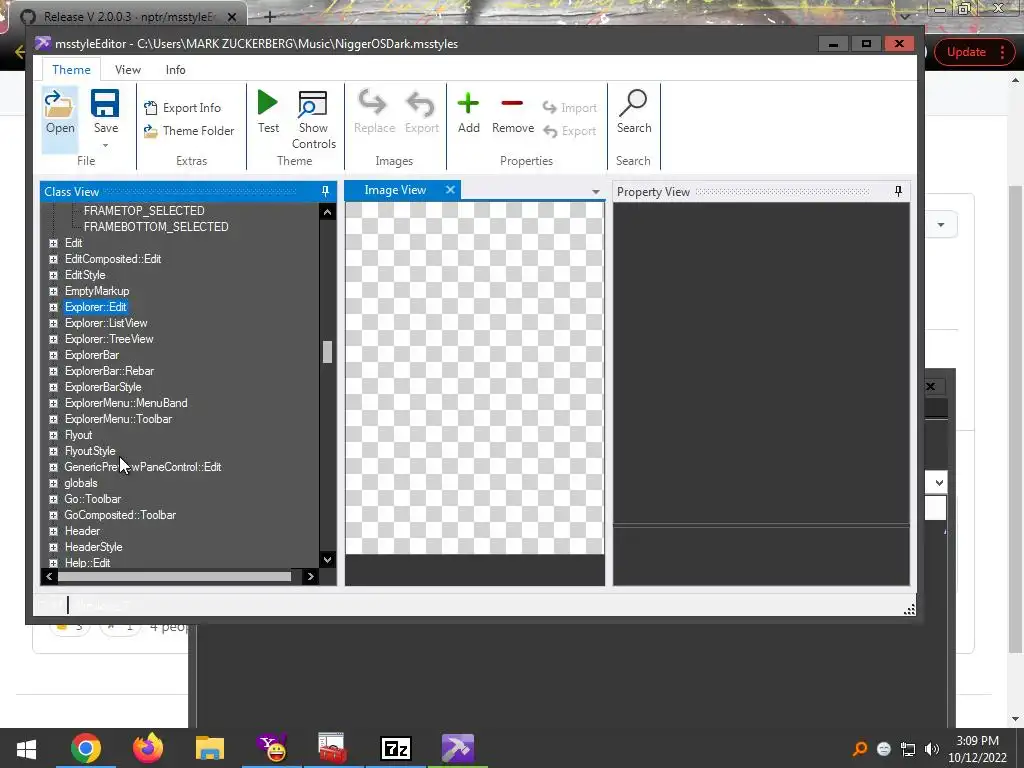
Task: Click Class View scroll right arrow
Action: (x=310, y=576)
